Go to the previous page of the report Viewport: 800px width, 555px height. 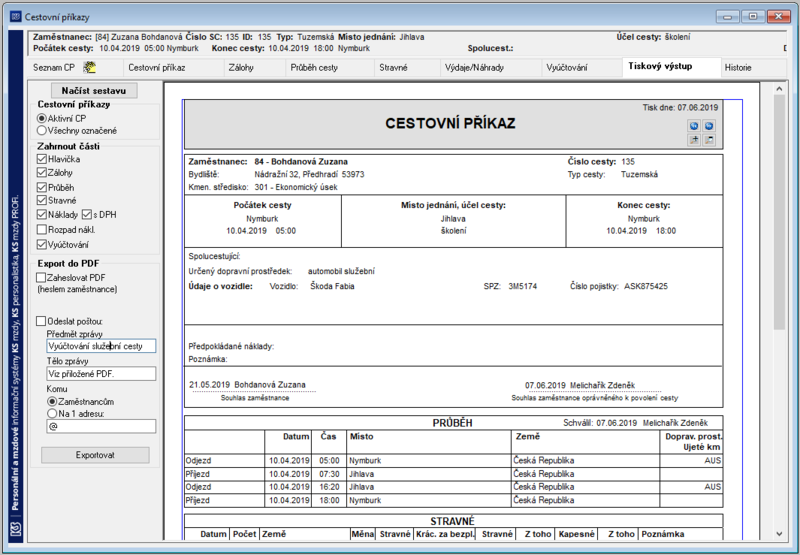[694, 126]
